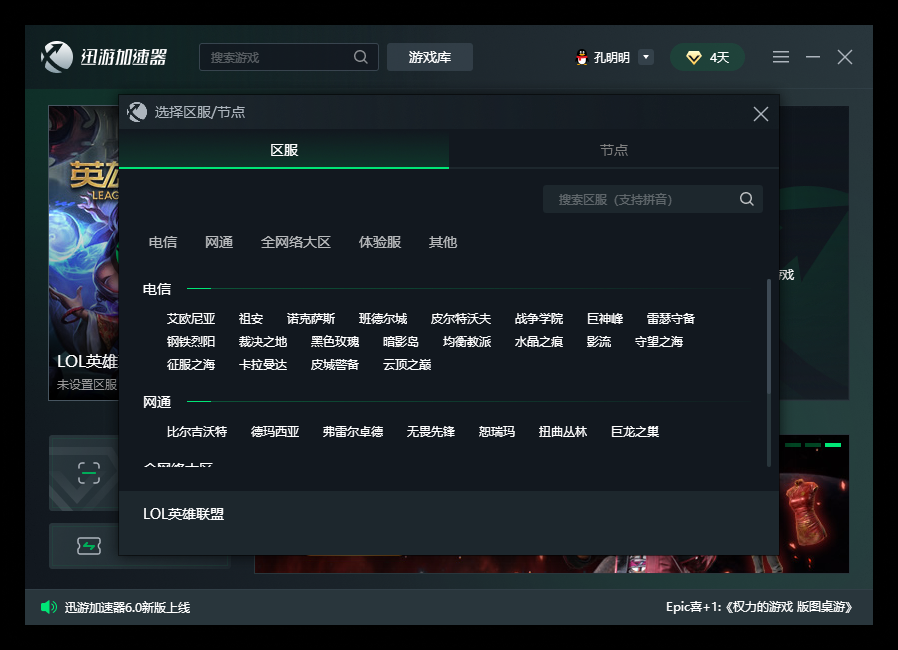Choose the 巨神峰 server

tap(605, 318)
